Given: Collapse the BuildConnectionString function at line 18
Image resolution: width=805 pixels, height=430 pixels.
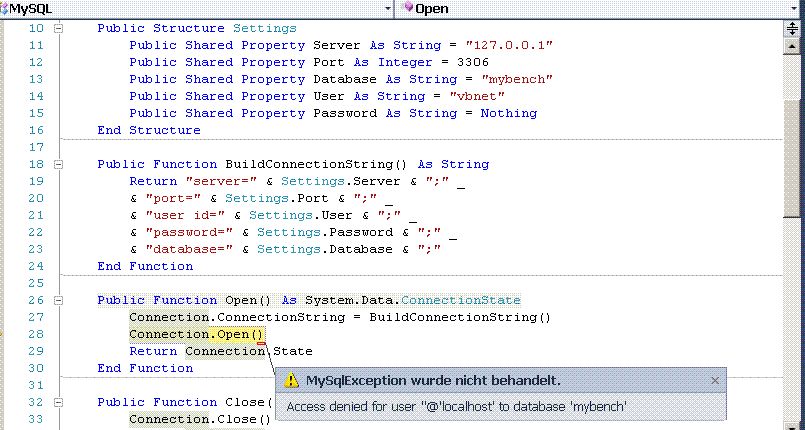Looking at the screenshot, I should click(59, 165).
